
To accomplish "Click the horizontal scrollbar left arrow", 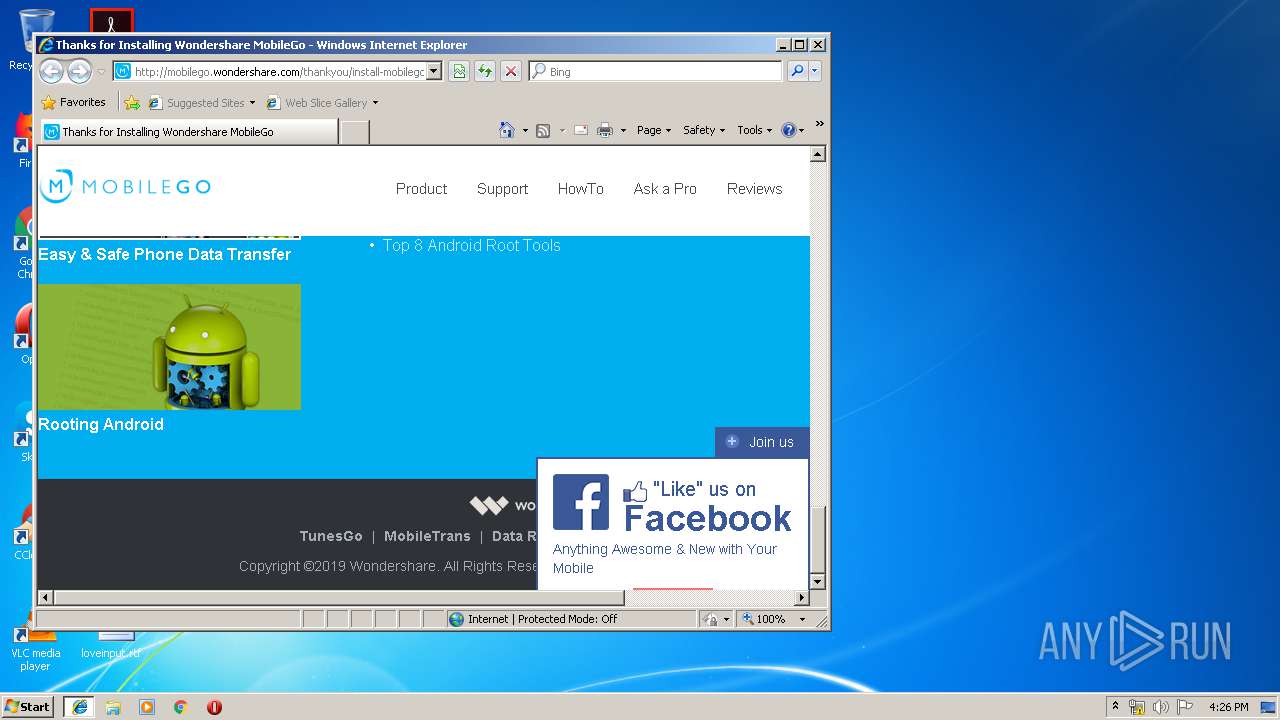I will (x=45, y=598).
